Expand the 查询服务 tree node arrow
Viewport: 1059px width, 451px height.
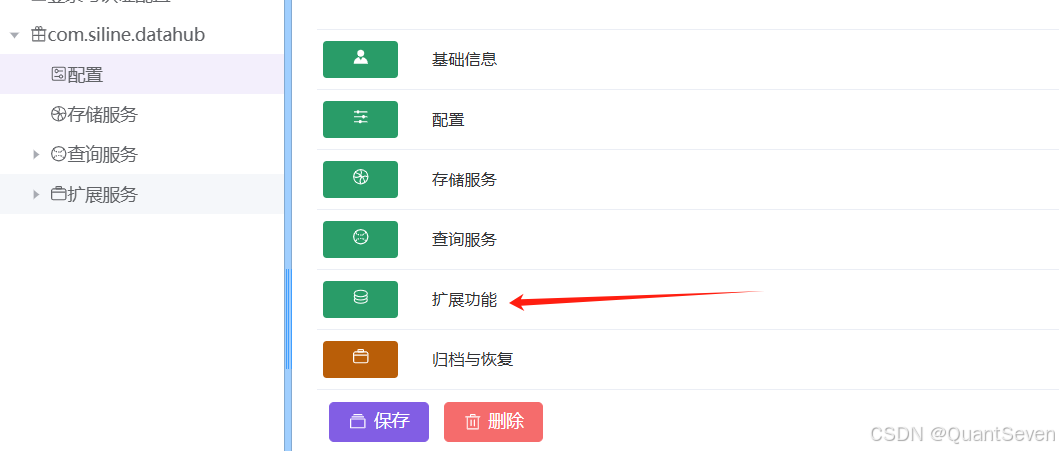pyautogui.click(x=36, y=155)
